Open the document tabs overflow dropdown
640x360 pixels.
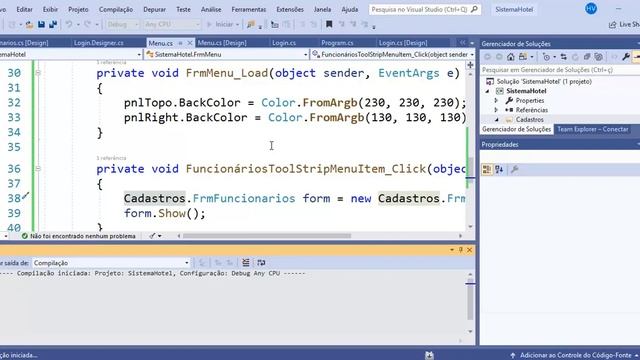pos(472,43)
